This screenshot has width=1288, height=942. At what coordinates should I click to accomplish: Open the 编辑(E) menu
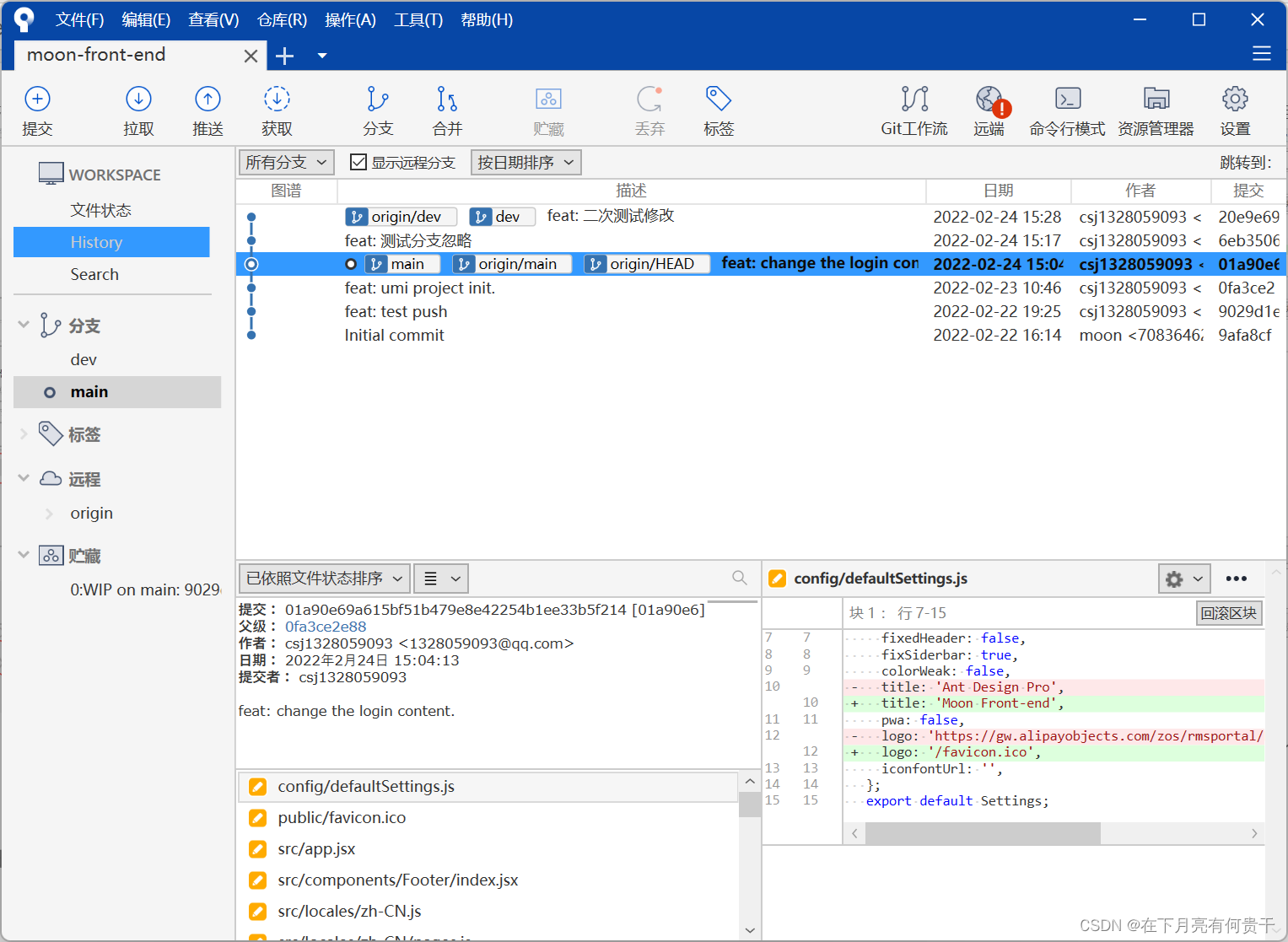146,19
